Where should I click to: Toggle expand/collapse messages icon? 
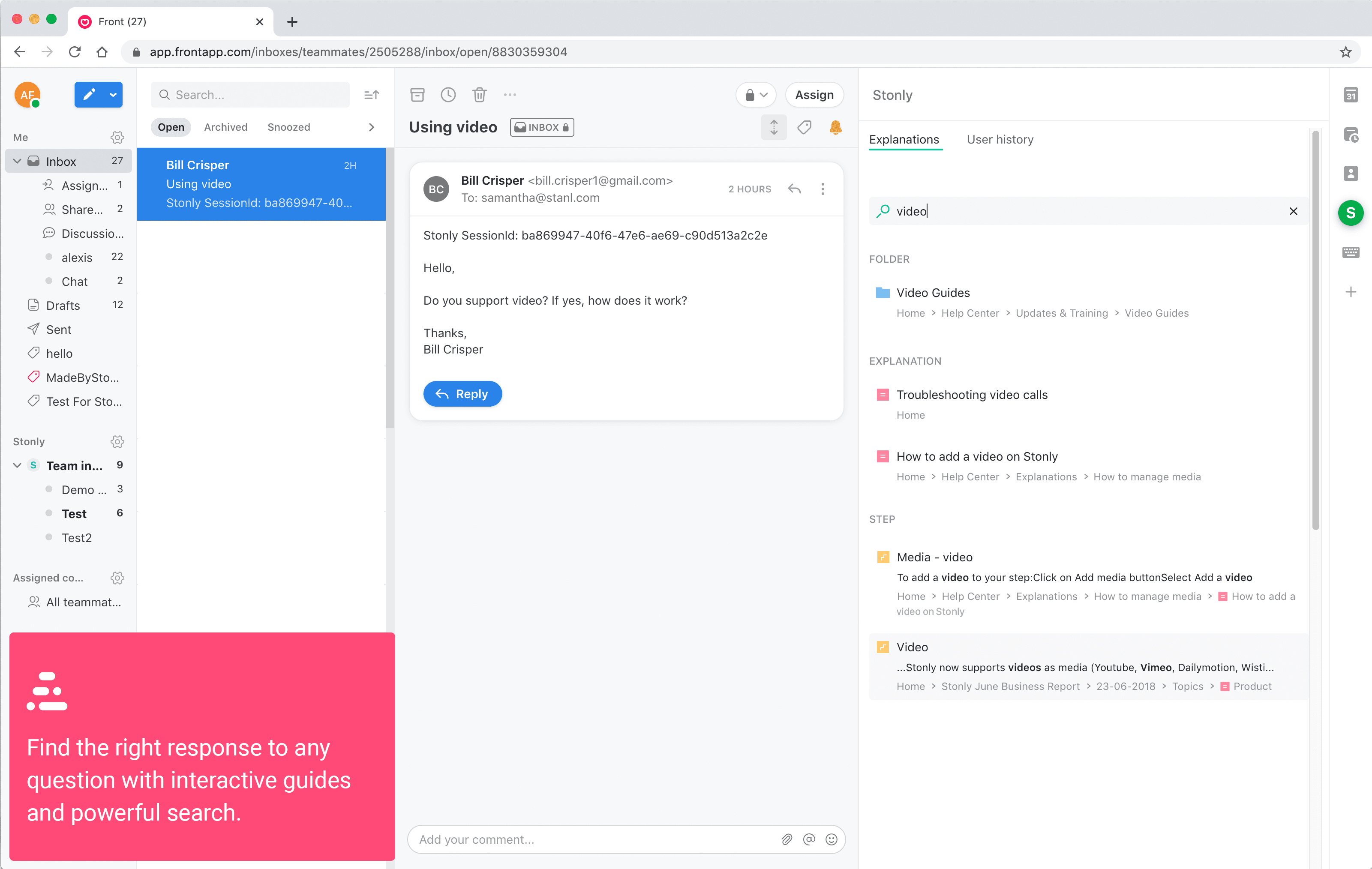click(x=774, y=127)
